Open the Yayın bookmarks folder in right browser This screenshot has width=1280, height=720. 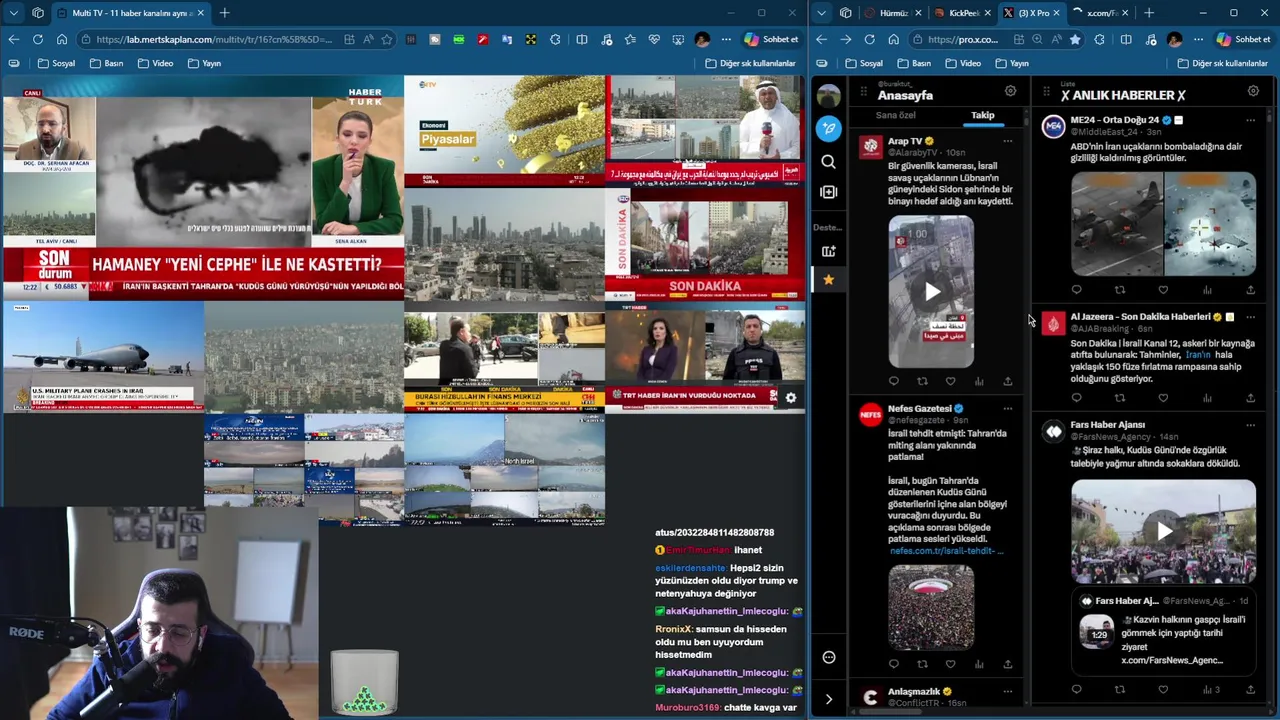1011,63
